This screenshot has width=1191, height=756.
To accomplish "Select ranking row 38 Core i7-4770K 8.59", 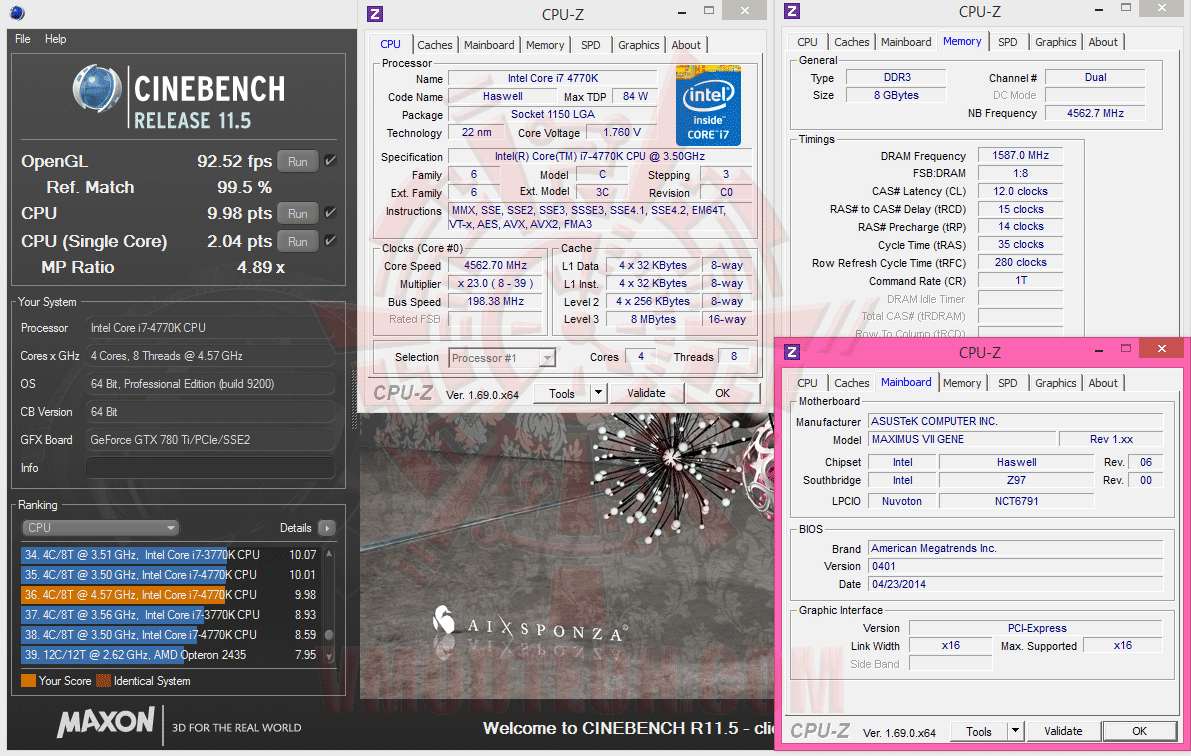I will [169, 634].
